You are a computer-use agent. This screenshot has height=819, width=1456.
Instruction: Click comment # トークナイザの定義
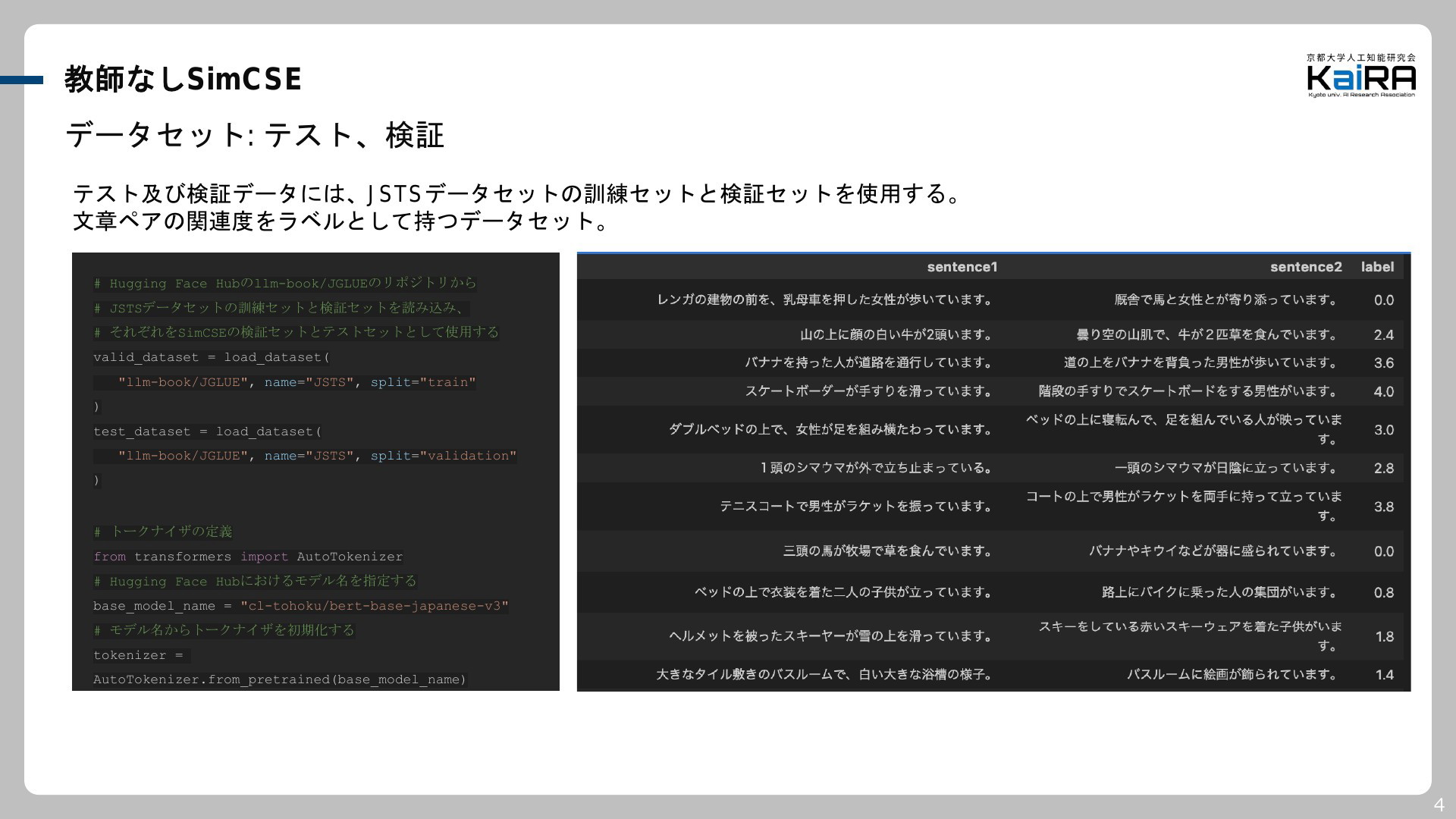click(163, 532)
